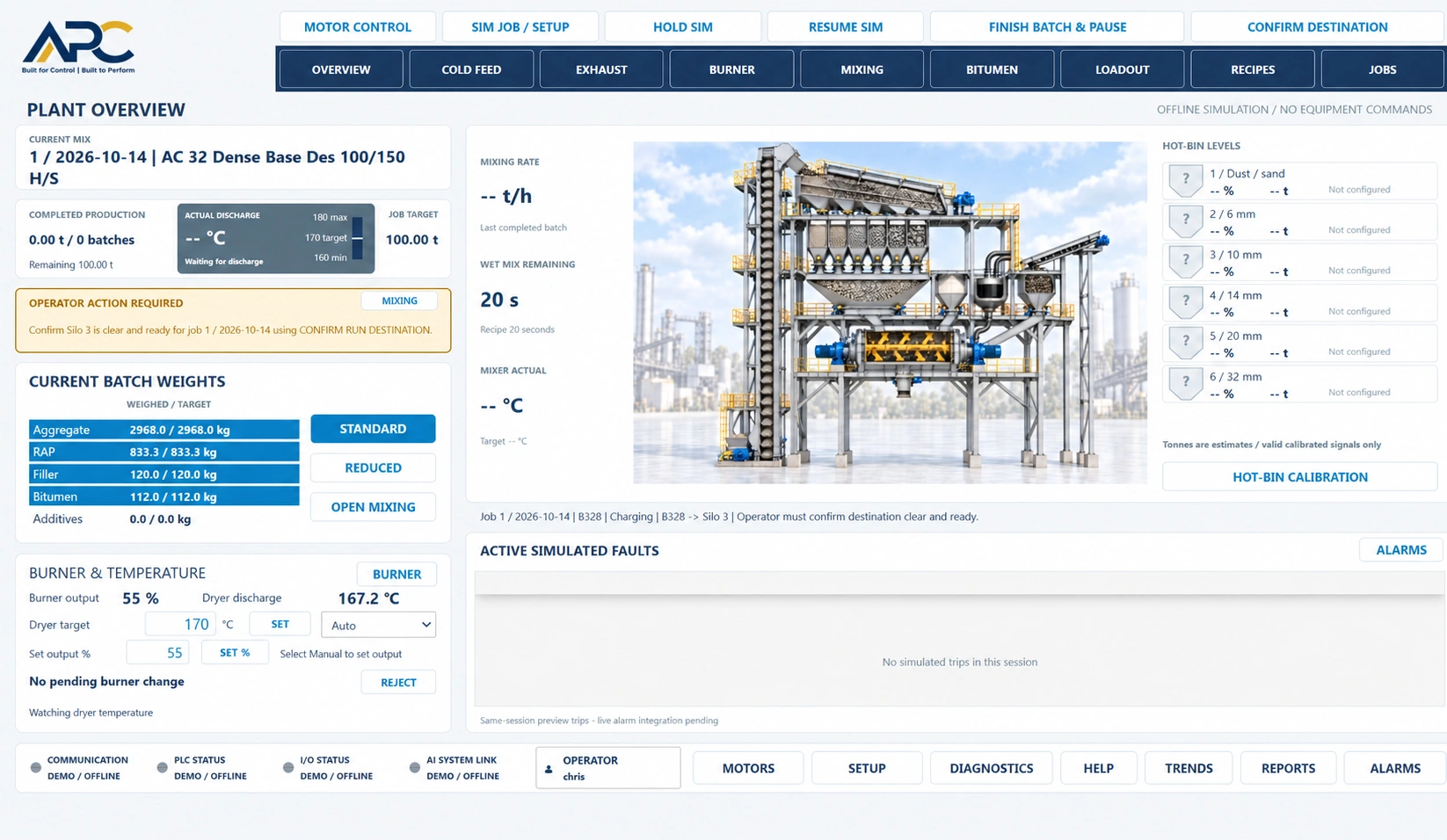Image resolution: width=1447 pixels, height=840 pixels.
Task: Go to the LOADOUT tab
Action: 1122,69
